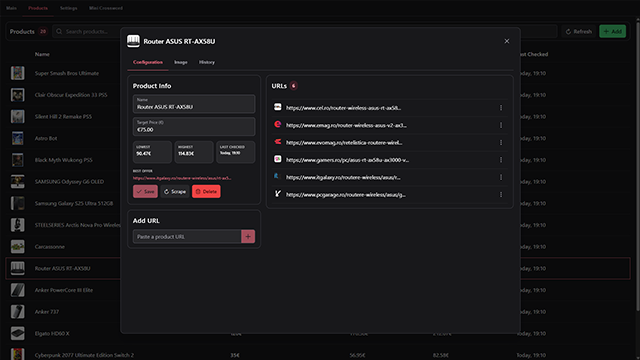Image resolution: width=640 pixels, height=360 pixels.
Task: Click the emag.ro site favicon
Action: pyautogui.click(x=278, y=124)
